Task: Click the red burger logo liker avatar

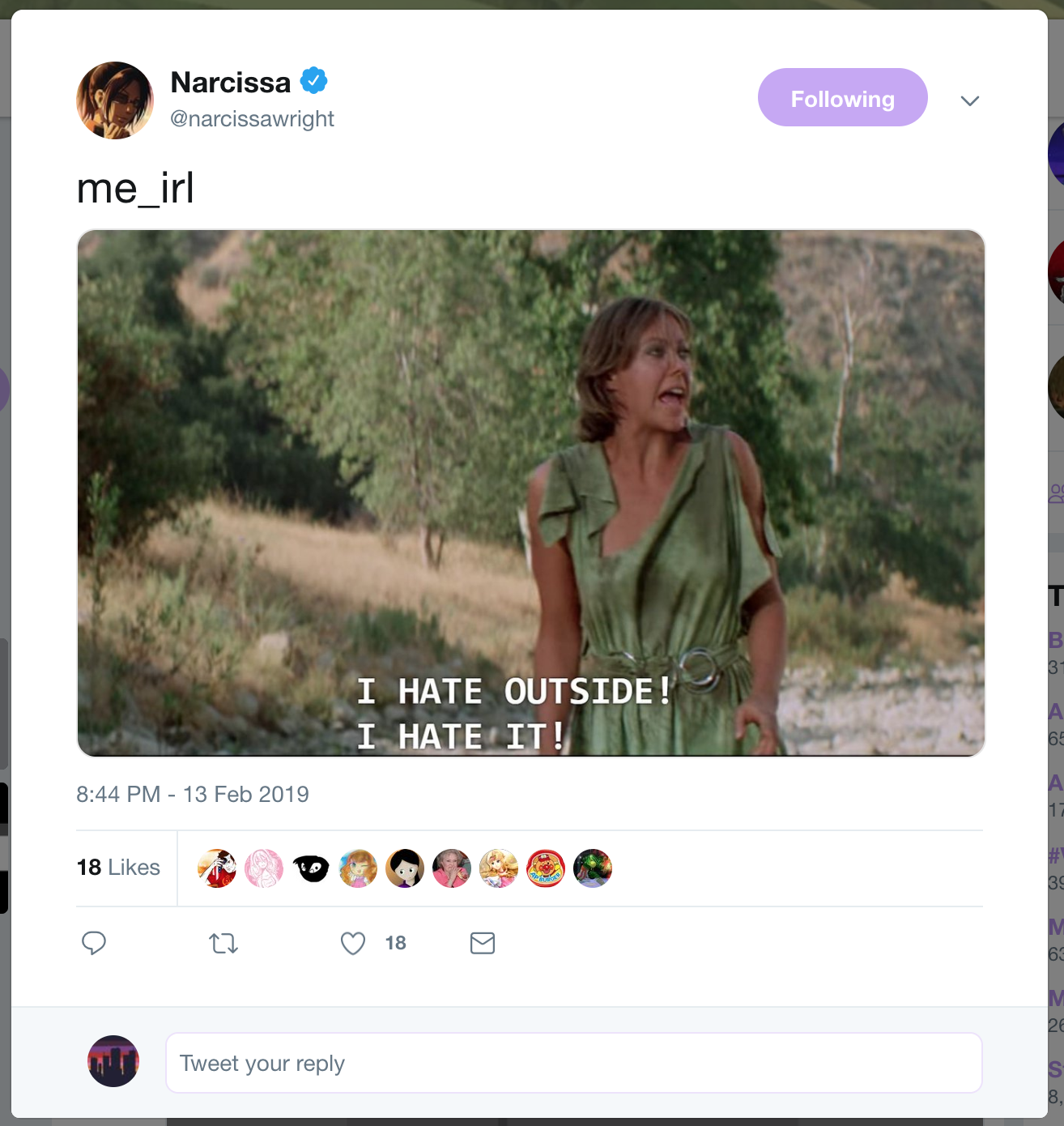Action: click(x=546, y=868)
